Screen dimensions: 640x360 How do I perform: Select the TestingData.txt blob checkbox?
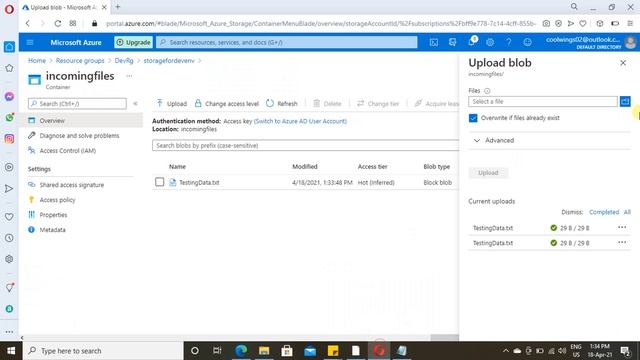(x=160, y=182)
